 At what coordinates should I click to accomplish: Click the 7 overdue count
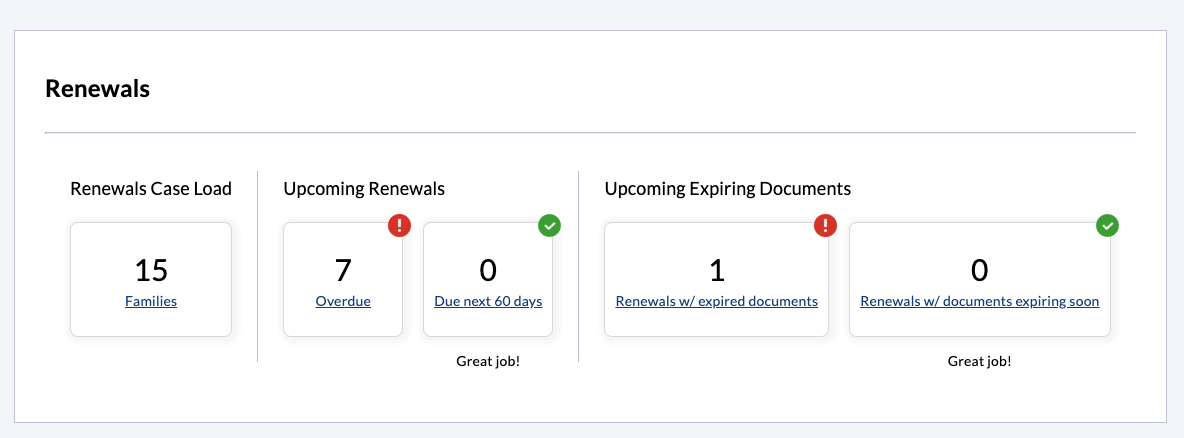(x=343, y=270)
